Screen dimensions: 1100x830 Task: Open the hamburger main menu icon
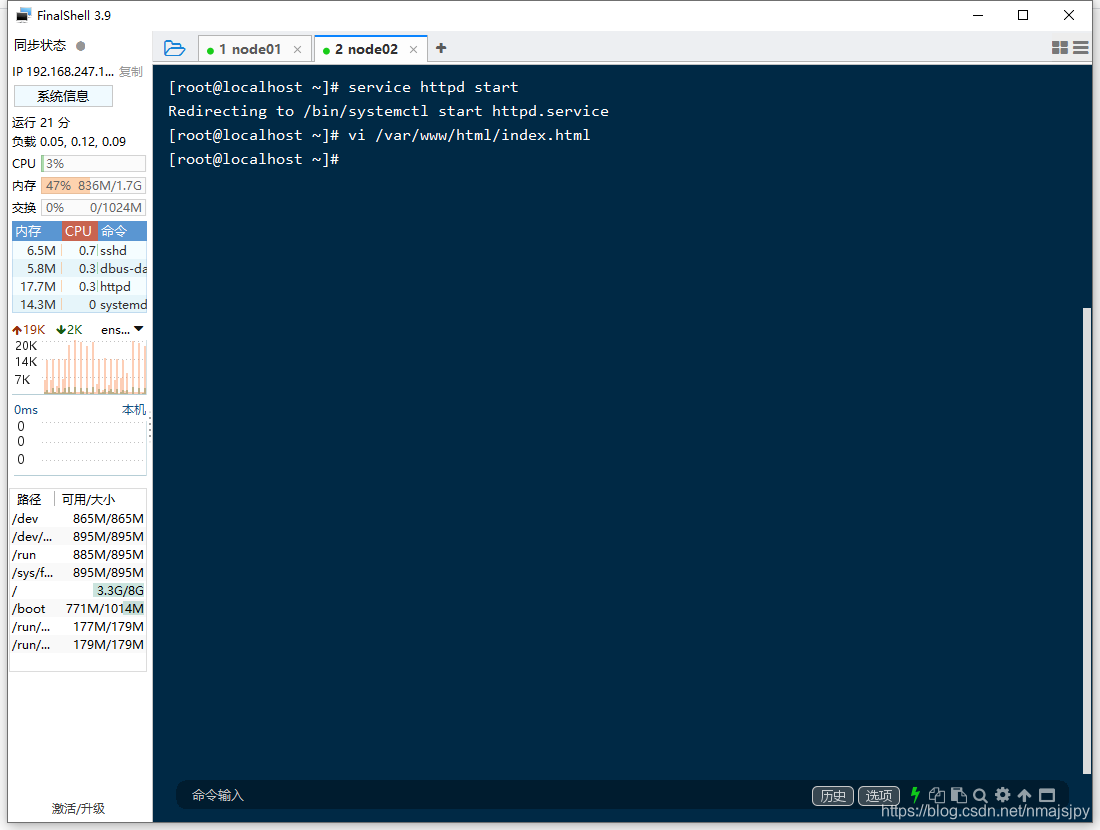1080,48
